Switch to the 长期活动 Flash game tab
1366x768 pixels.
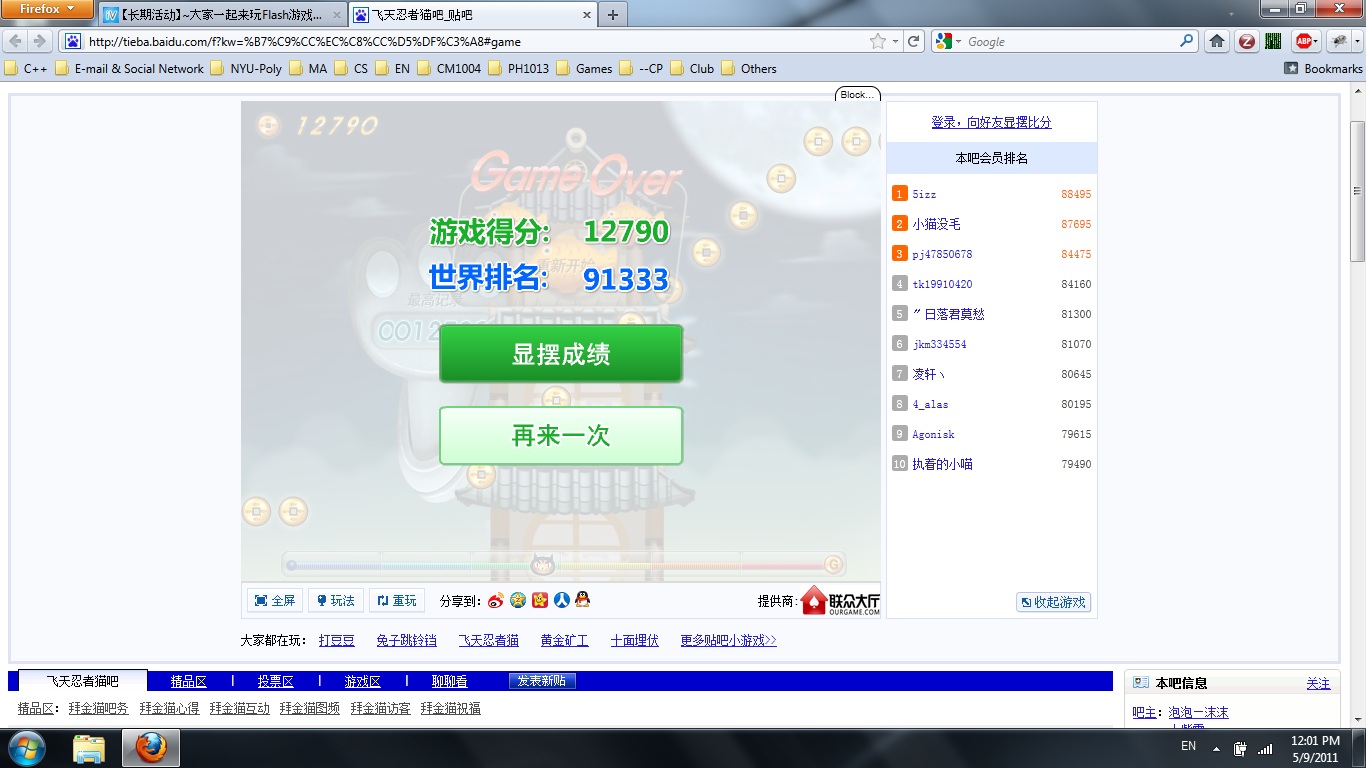pos(222,15)
